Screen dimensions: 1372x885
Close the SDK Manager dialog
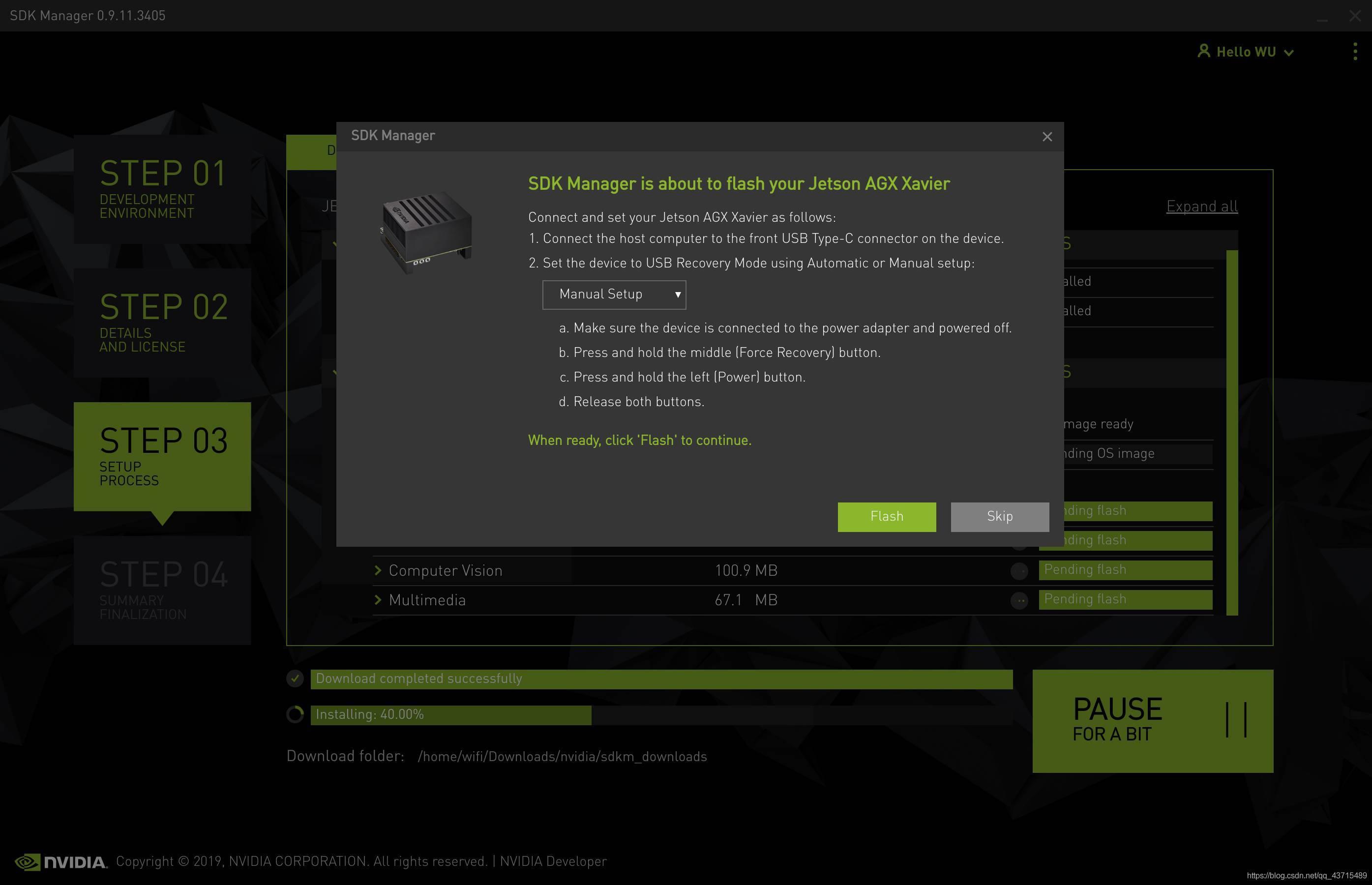[1046, 137]
